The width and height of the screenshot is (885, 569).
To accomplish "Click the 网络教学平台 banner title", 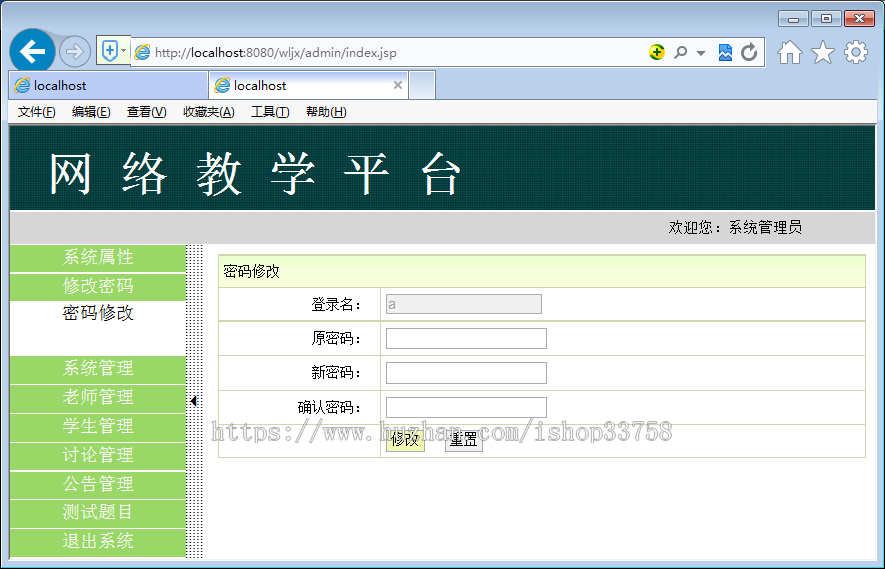I will [255, 174].
